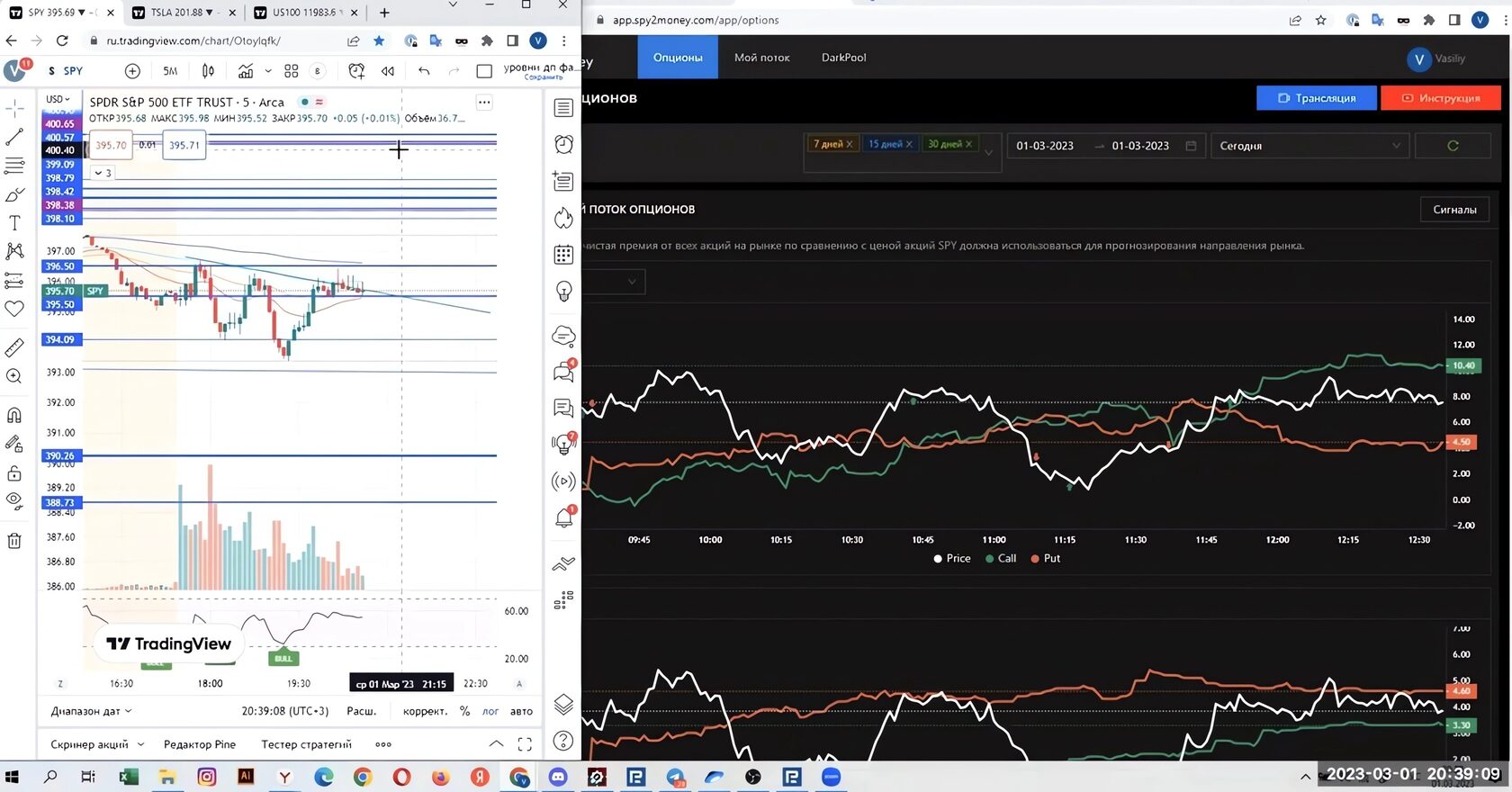1512x792 pixels.
Task: Click the add symbol compare button
Action: coord(132,71)
